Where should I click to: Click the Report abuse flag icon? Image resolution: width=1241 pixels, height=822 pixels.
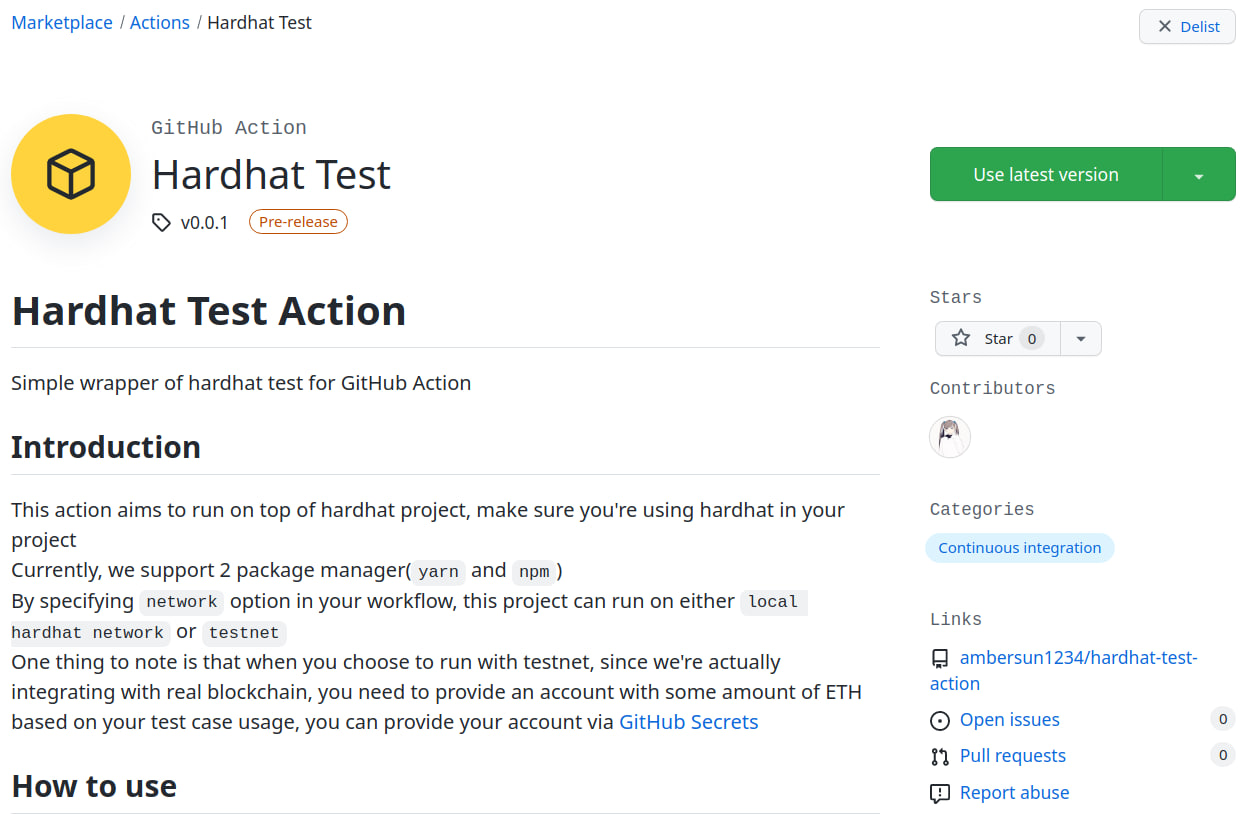tap(940, 793)
